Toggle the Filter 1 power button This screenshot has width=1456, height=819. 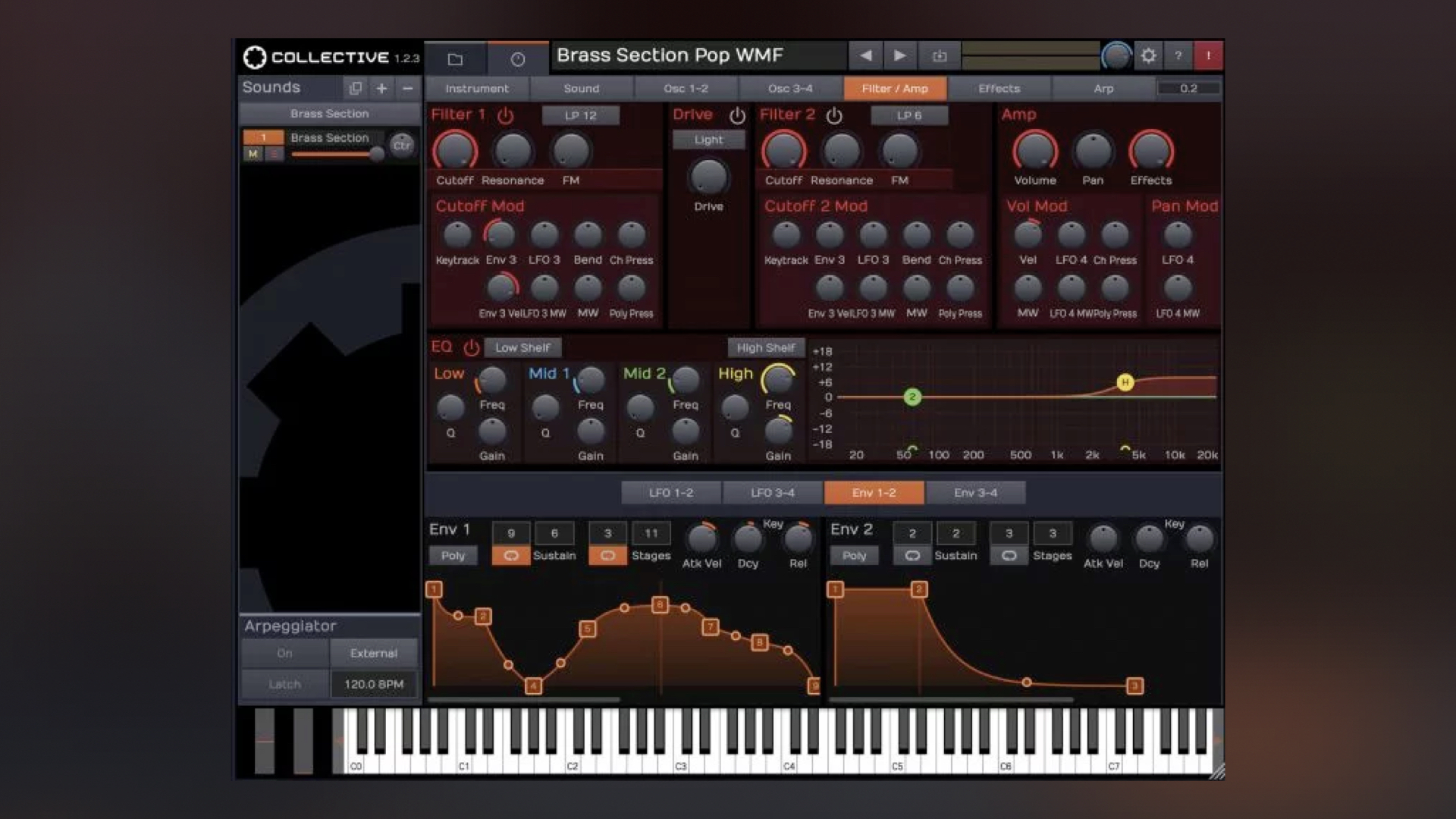click(x=505, y=115)
